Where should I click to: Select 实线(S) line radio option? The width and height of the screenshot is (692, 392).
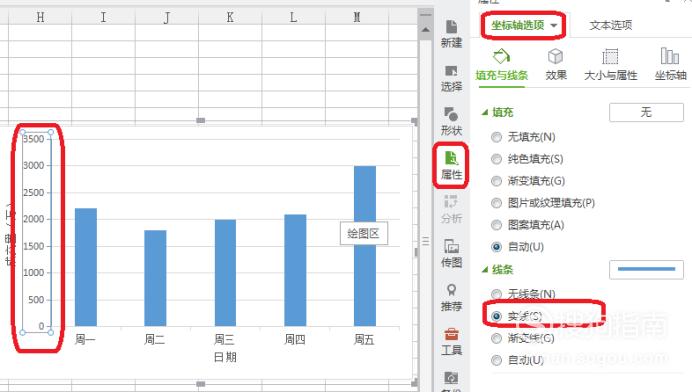pyautogui.click(x=496, y=316)
